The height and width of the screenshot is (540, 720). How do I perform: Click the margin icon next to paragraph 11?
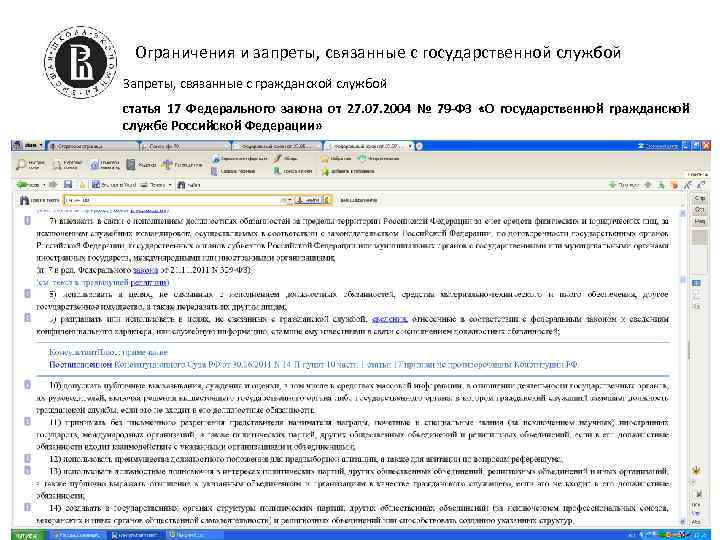coord(28,421)
